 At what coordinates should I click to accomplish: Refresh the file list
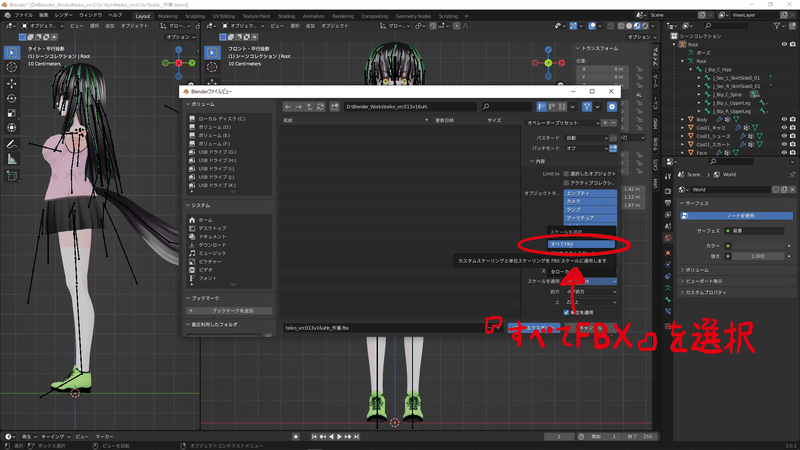click(320, 107)
